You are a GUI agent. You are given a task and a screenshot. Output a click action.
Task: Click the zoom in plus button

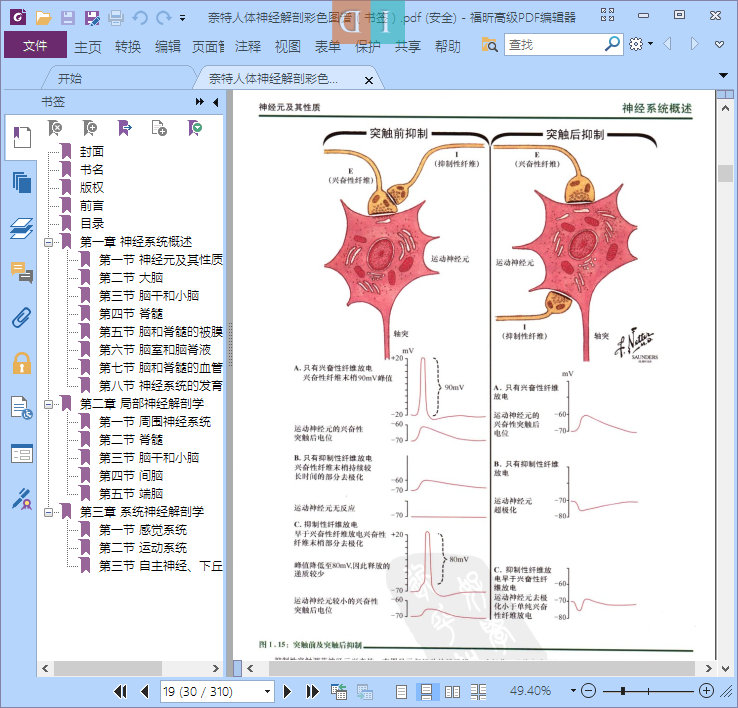706,691
